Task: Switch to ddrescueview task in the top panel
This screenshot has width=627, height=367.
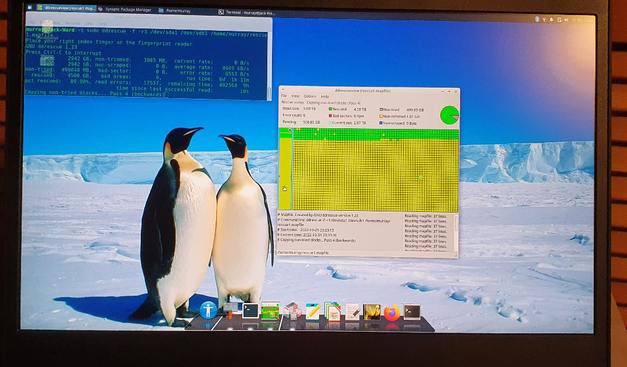Action: point(66,8)
